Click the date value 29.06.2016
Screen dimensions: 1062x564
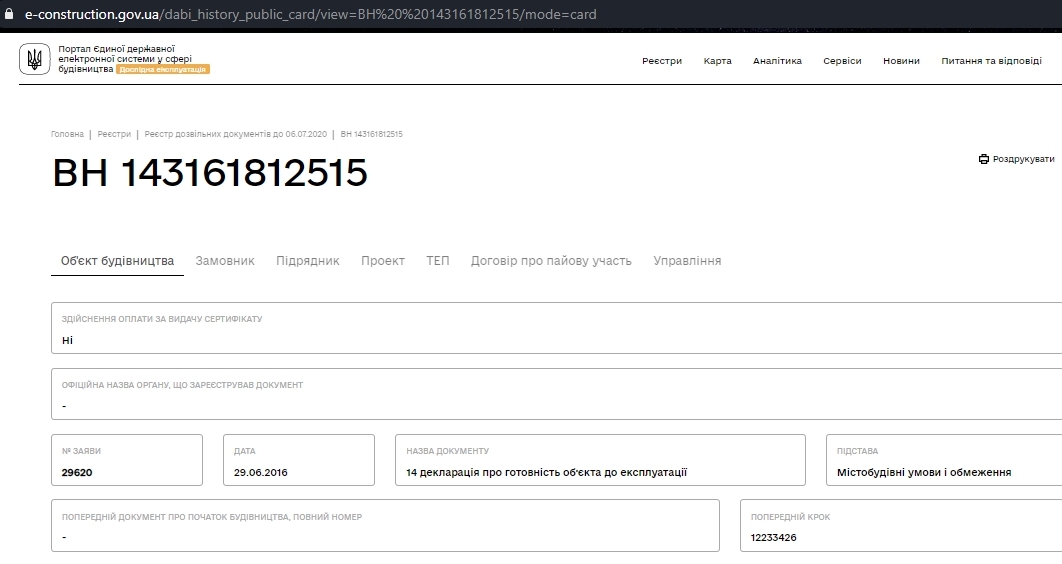pos(261,473)
